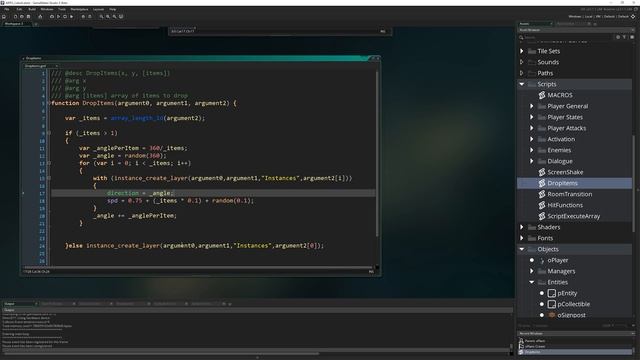Open the Tools menu
The image size is (640, 360).
62,9
